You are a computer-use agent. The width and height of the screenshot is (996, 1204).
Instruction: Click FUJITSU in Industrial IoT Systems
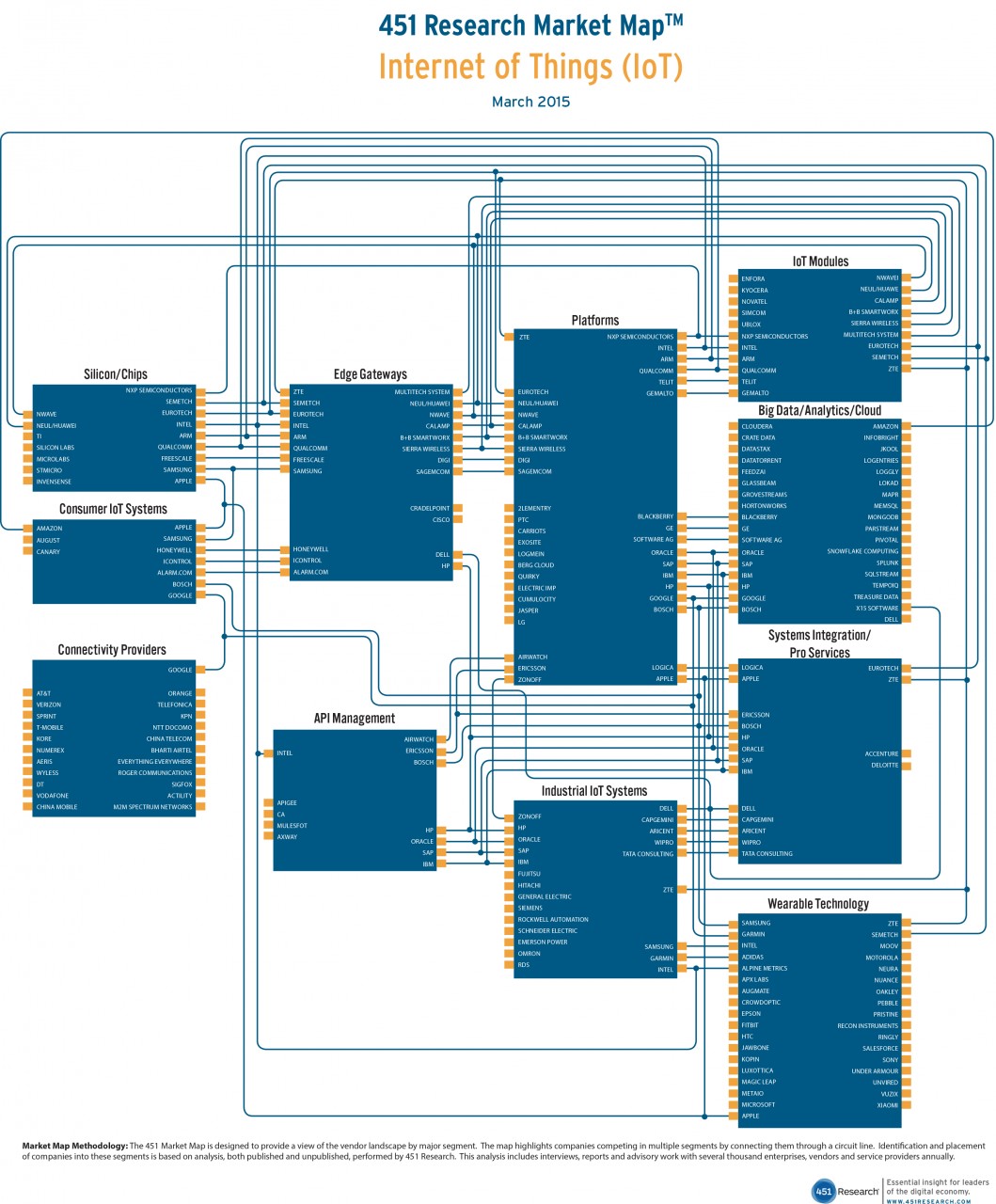tap(530, 874)
